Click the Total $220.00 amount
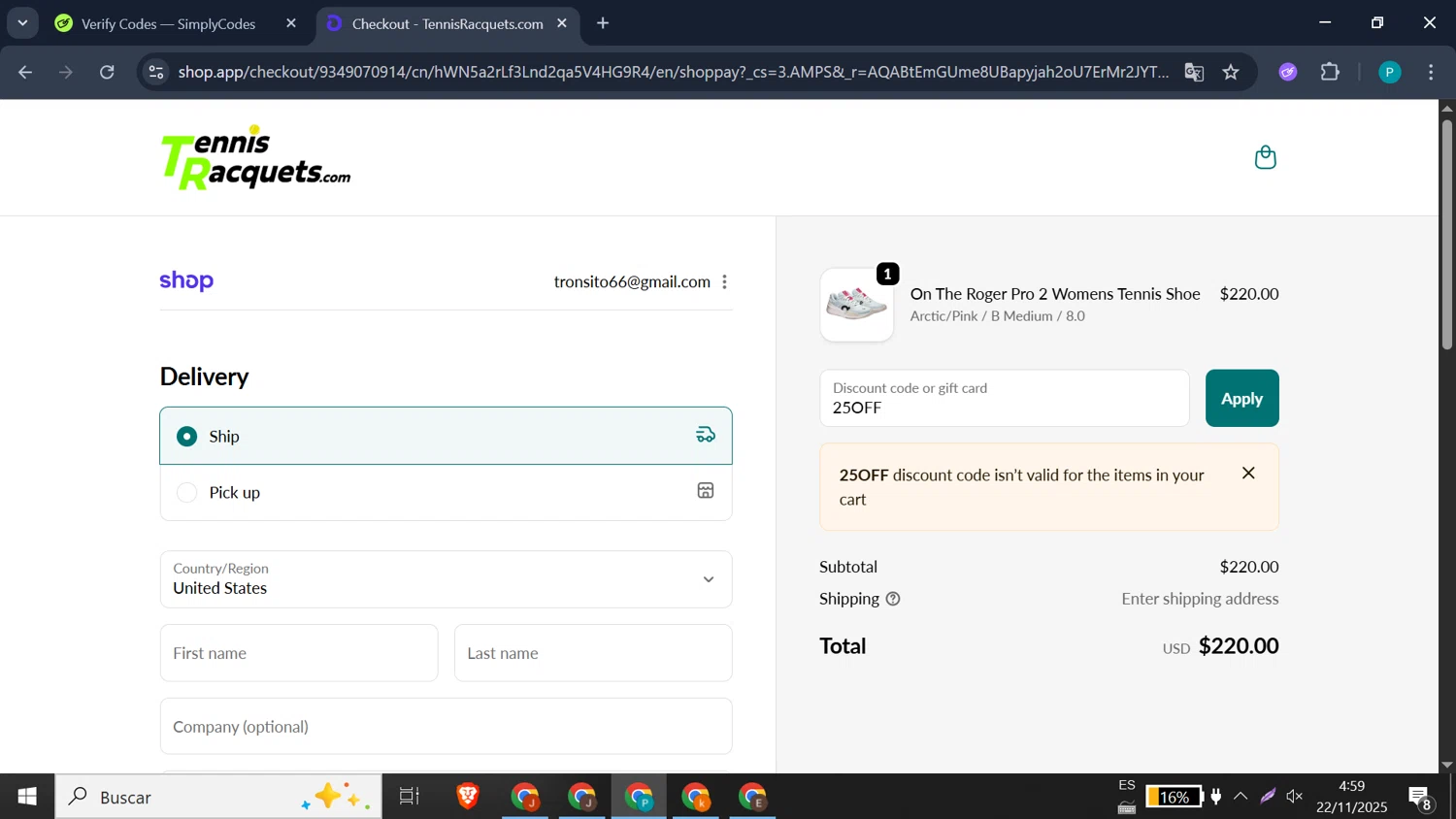This screenshot has width=1456, height=819. click(1239, 645)
